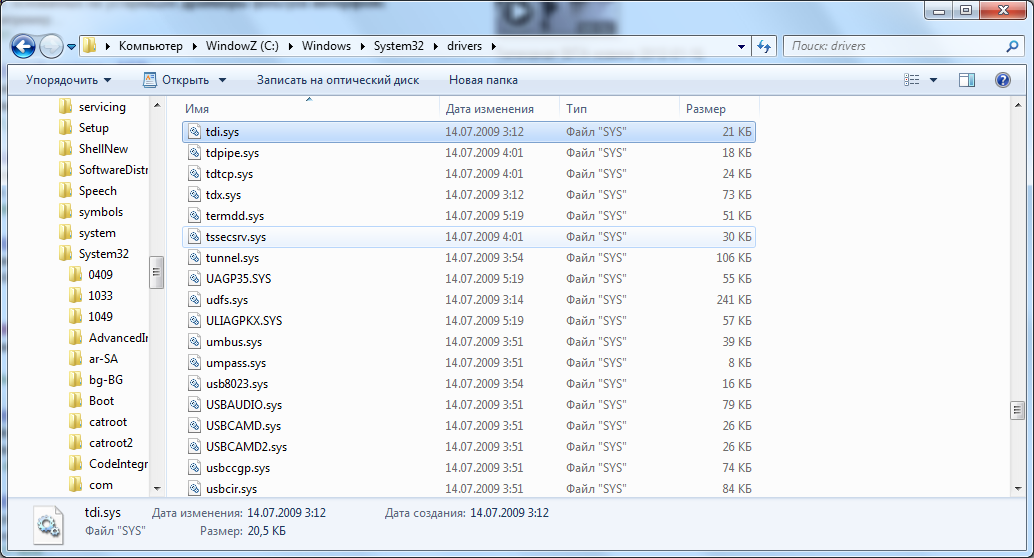The width and height of the screenshot is (1034, 558).
Task: Select Компьютер in the address breadcrumb
Action: coord(150,46)
